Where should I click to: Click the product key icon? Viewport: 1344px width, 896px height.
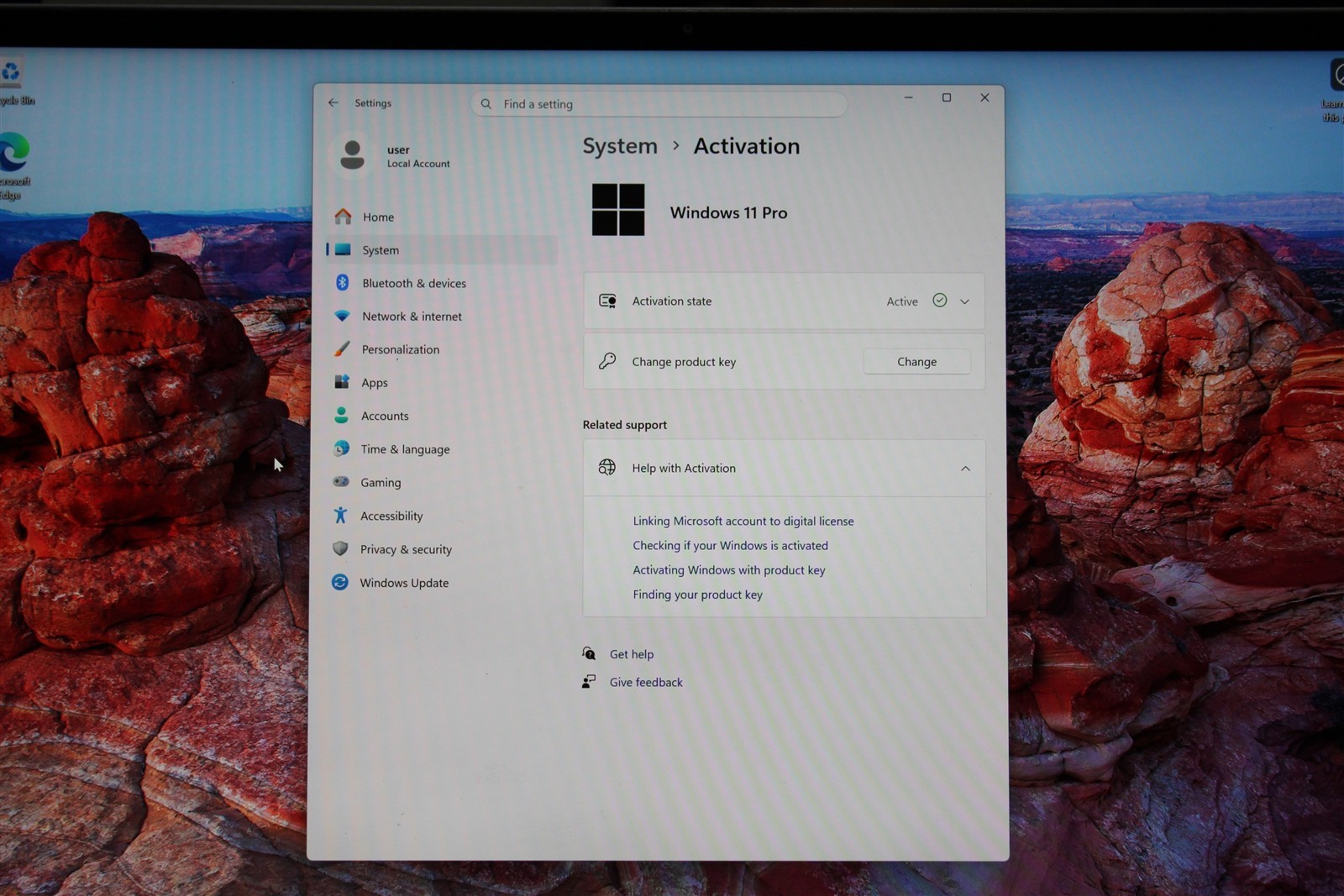[607, 361]
